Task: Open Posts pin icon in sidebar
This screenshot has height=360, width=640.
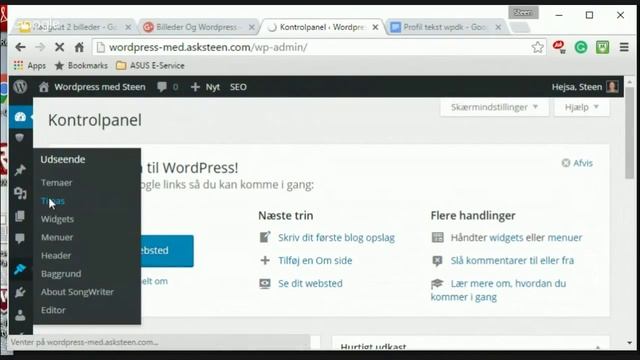Action: point(20,170)
